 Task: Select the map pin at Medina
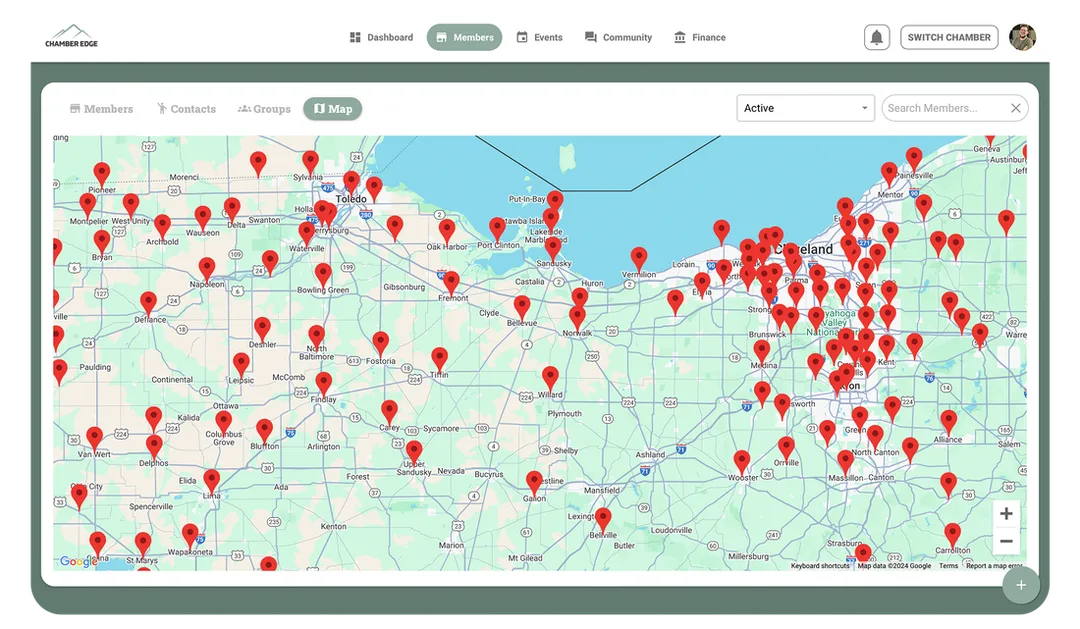tap(762, 352)
